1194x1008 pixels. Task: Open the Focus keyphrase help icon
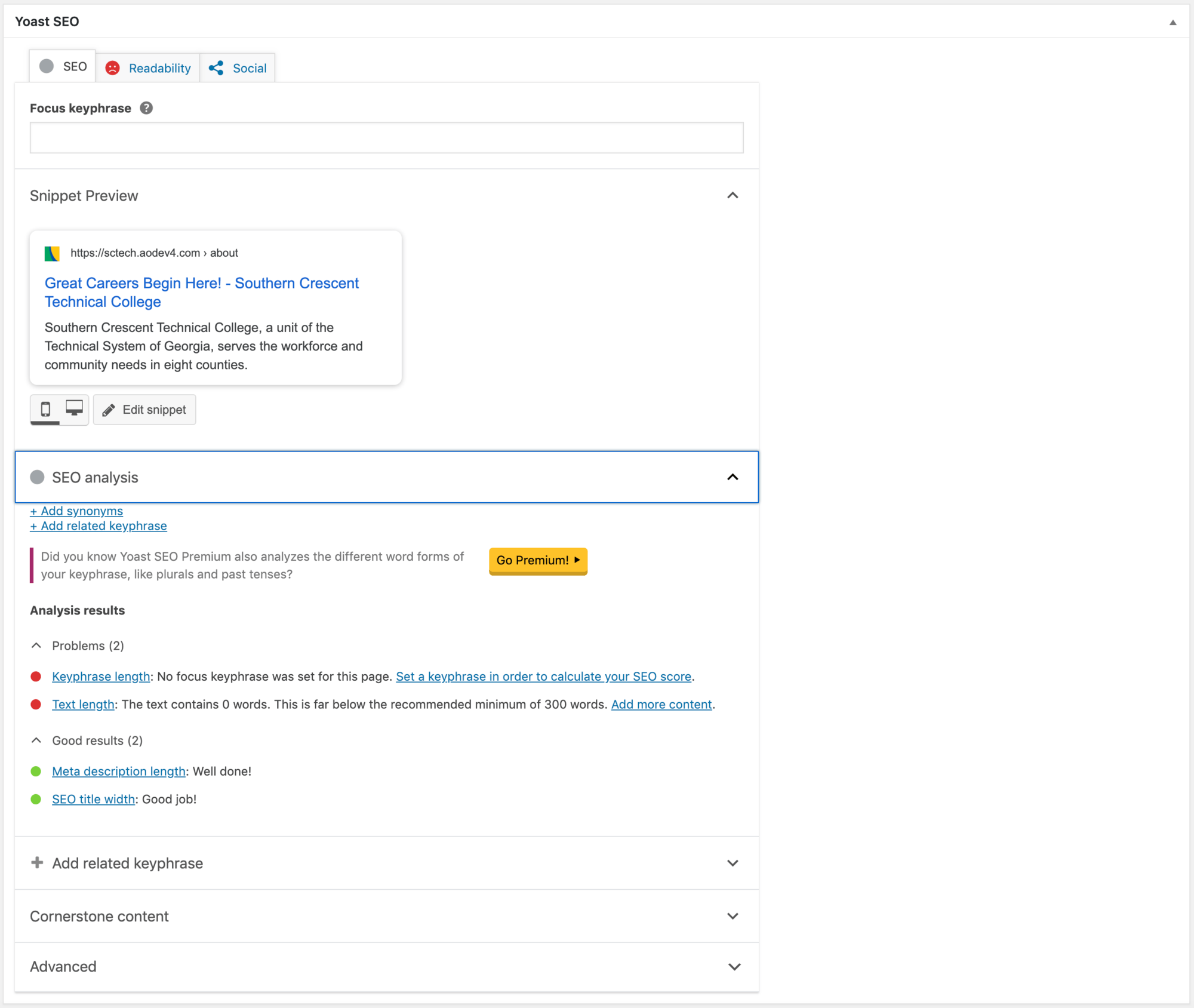click(x=146, y=108)
